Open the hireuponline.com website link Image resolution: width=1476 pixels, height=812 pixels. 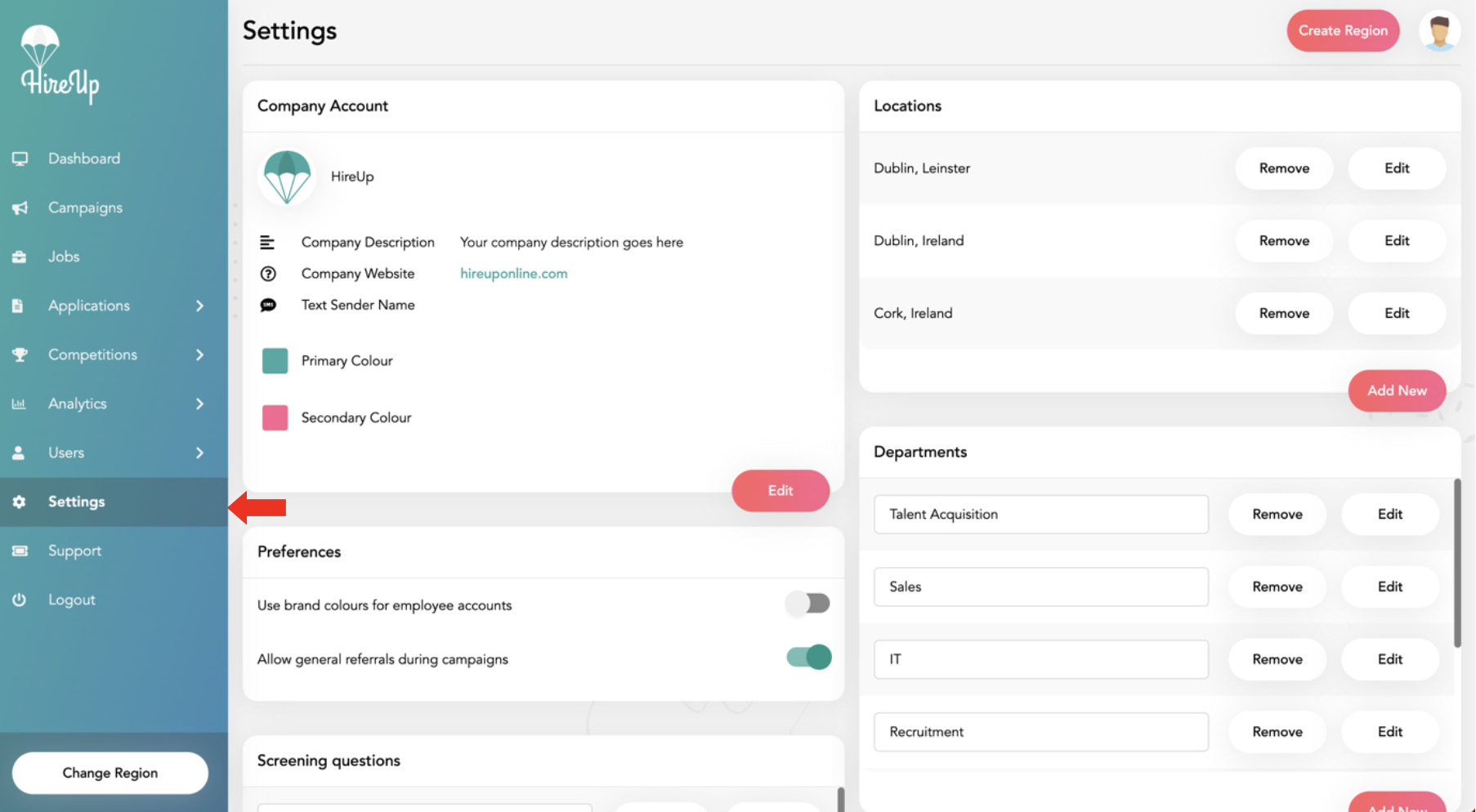[x=513, y=274]
